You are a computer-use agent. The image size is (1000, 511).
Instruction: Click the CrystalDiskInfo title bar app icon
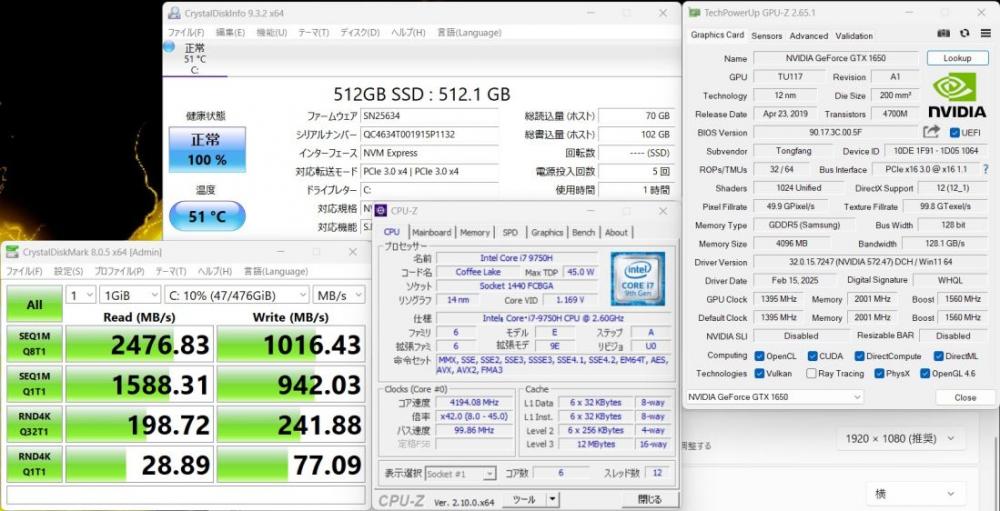pyautogui.click(x=174, y=13)
